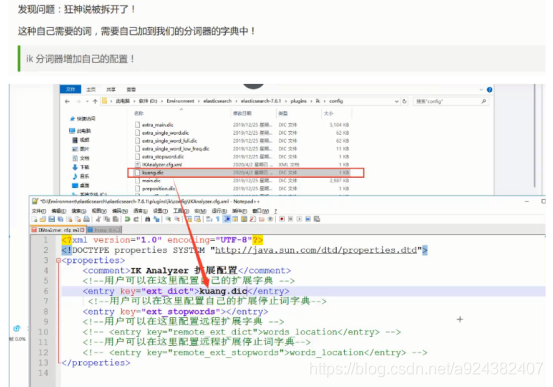The height and width of the screenshot is (387, 553).
Task: Click the Zoom In magnifier icon
Action: pos(168,219)
